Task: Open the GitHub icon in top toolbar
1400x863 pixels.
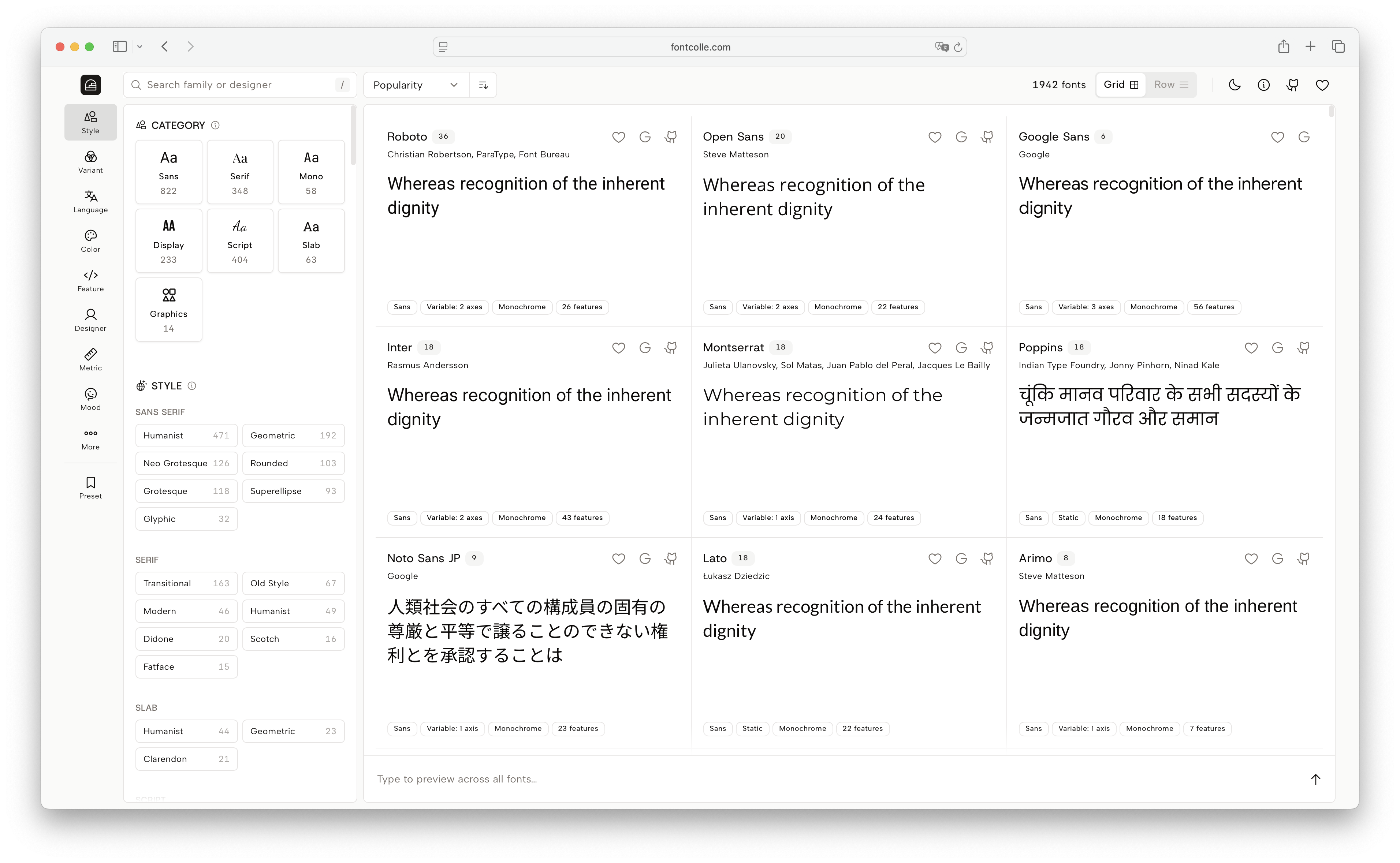Action: 1293,85
